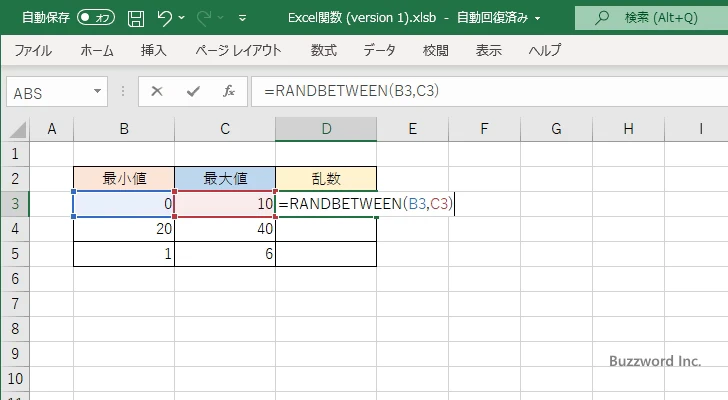728x400 pixels.
Task: Click the 乱数 header cell
Action: tap(326, 179)
